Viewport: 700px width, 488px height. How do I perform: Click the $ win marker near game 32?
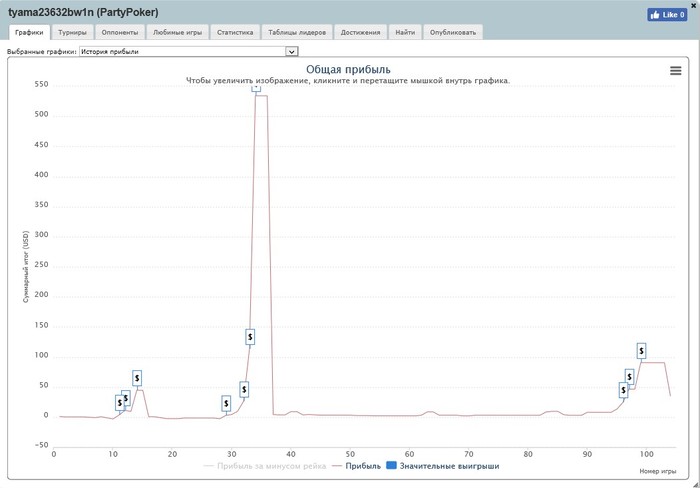tap(244, 389)
